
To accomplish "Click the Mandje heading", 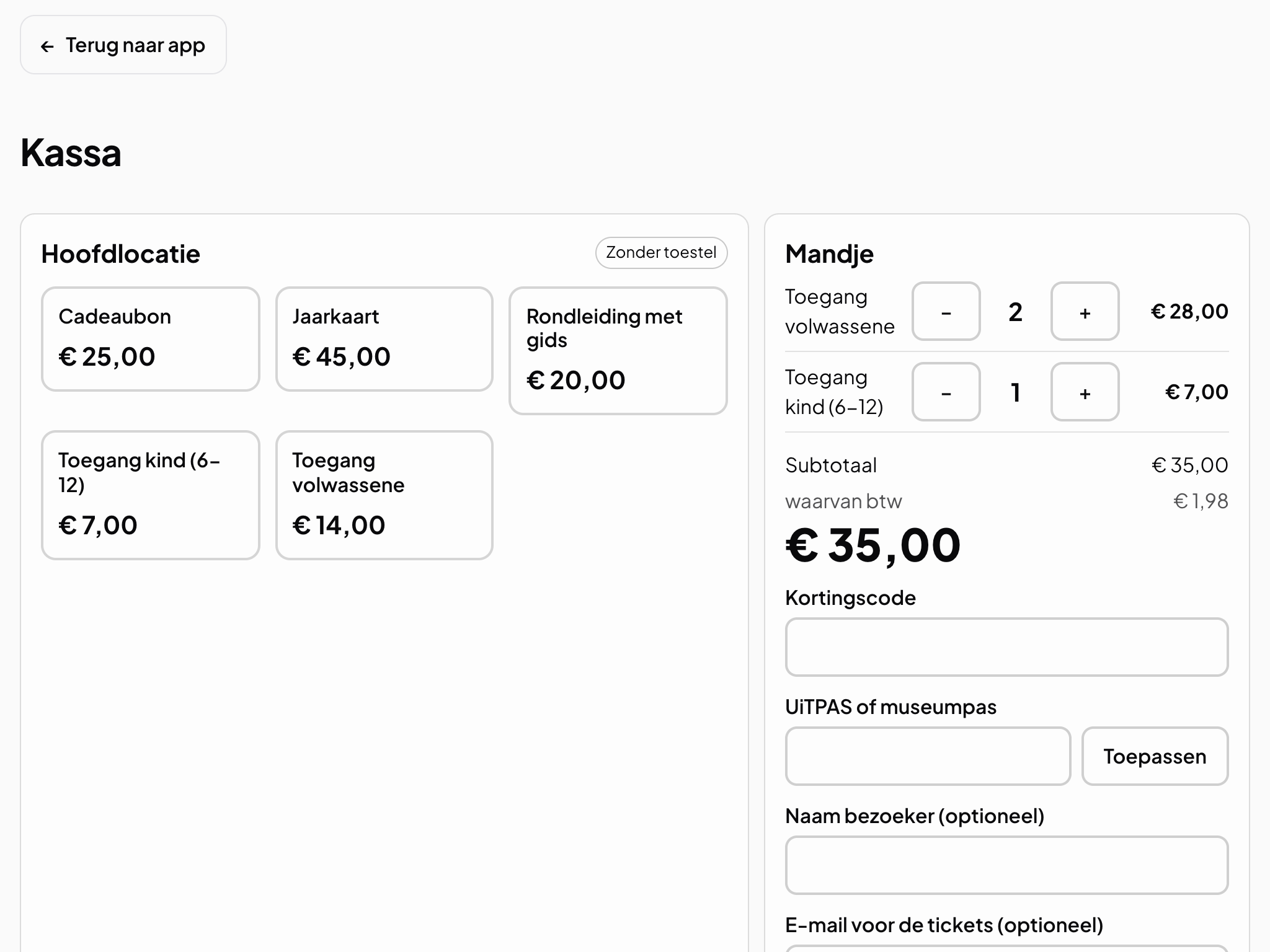I will (x=830, y=254).
